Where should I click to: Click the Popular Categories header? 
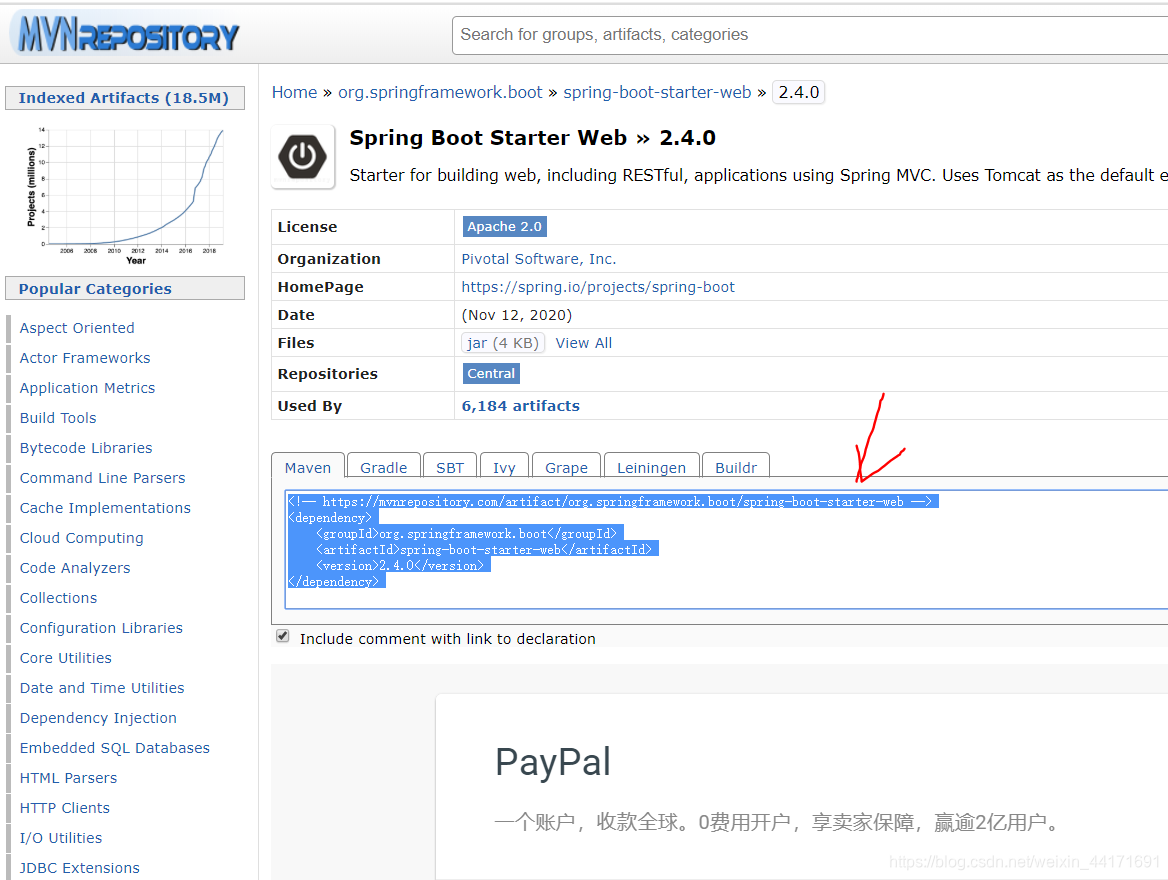[x=124, y=288]
